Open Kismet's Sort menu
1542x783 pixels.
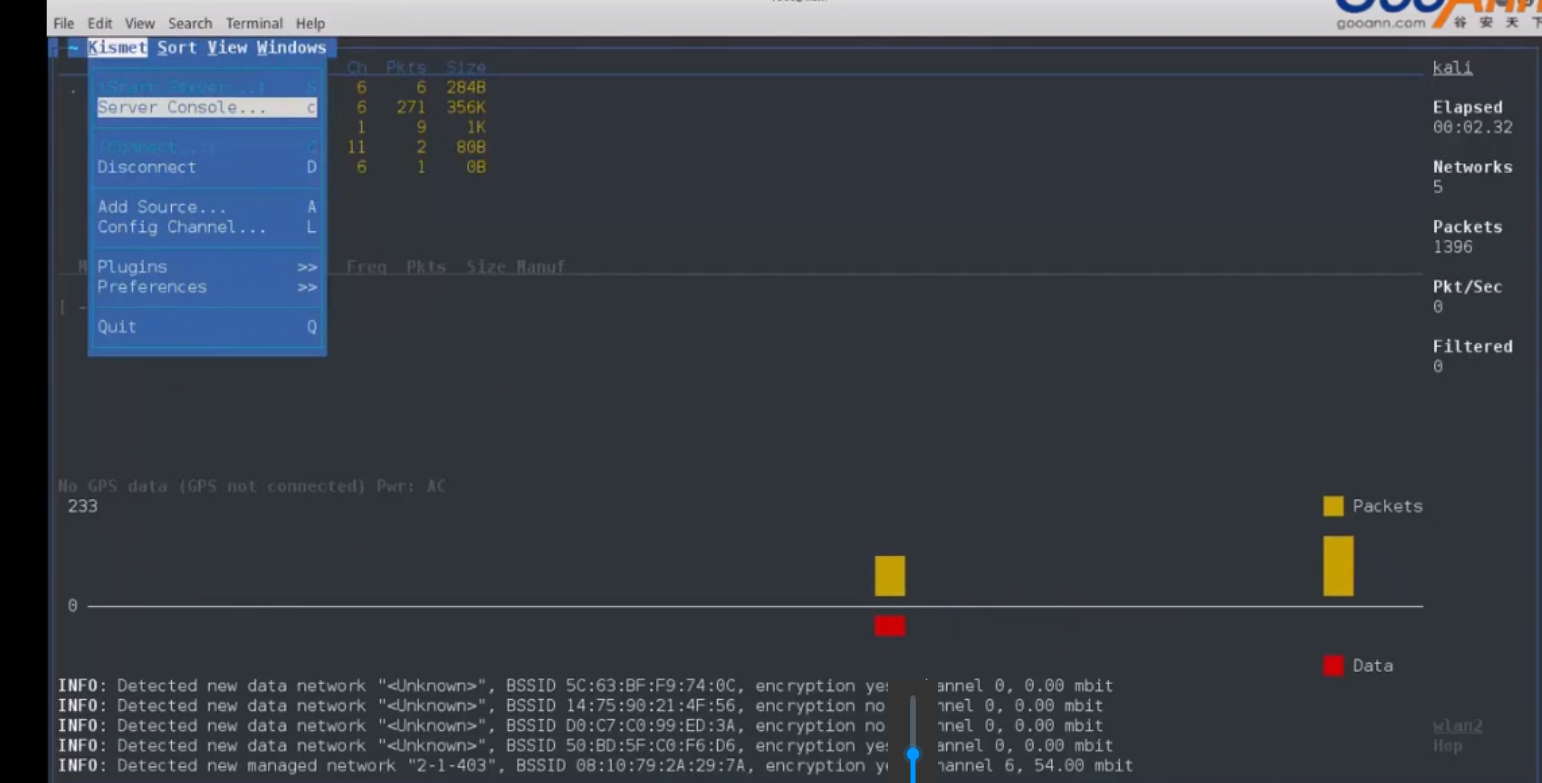click(177, 48)
